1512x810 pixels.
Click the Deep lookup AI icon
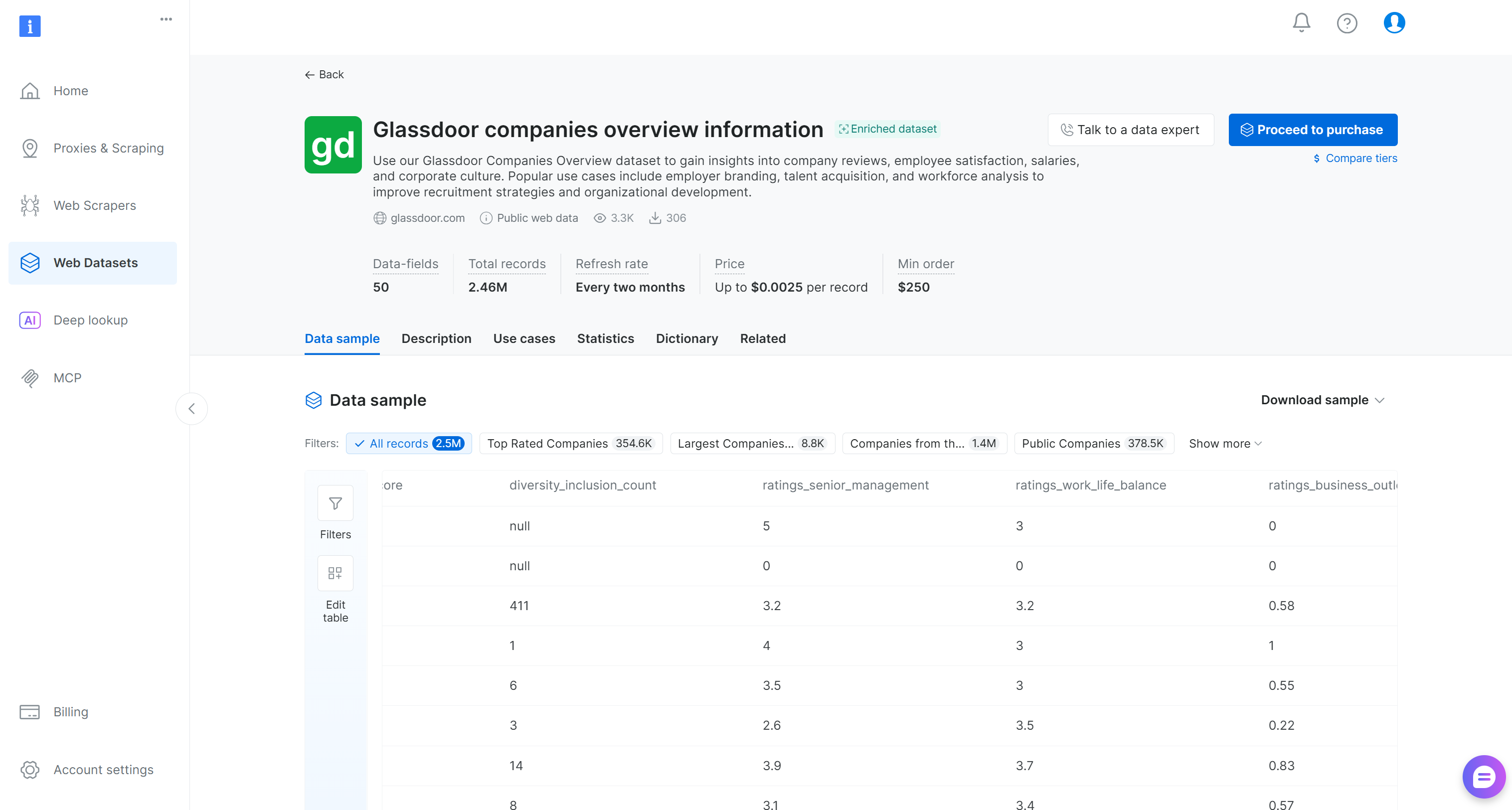pyautogui.click(x=30, y=321)
